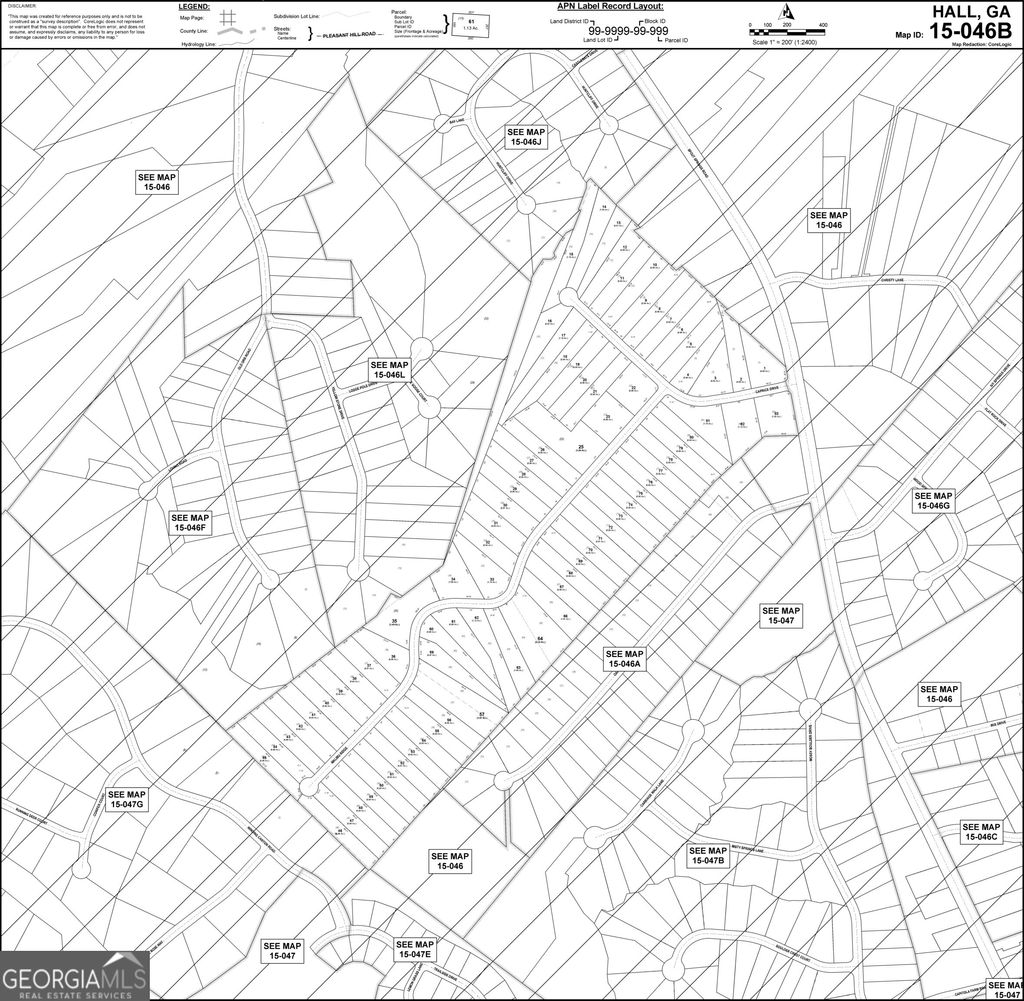1024x1001 pixels.
Task: Click the Block ID label
Action: pos(655,21)
